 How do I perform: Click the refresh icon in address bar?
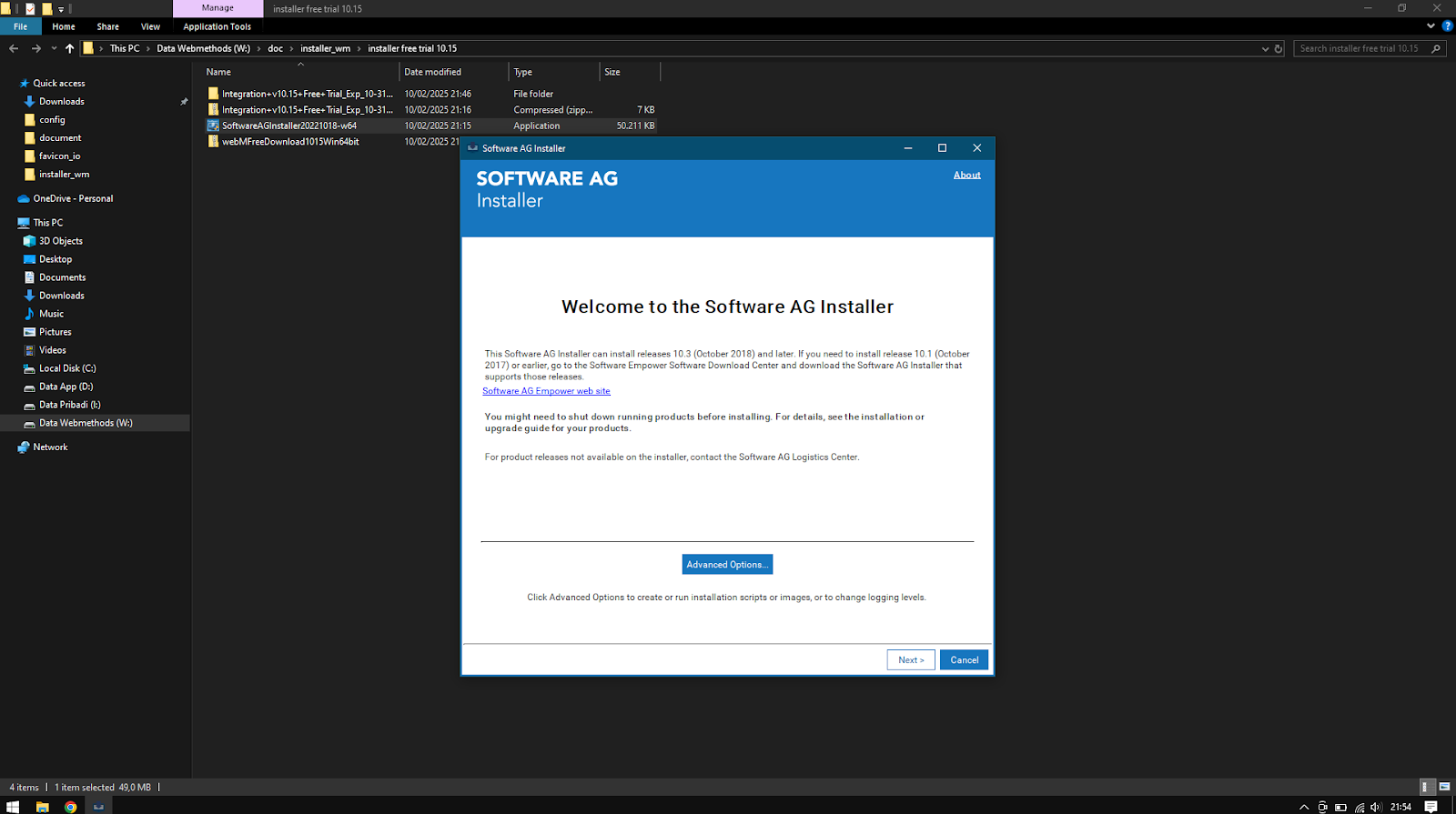pos(1278,48)
